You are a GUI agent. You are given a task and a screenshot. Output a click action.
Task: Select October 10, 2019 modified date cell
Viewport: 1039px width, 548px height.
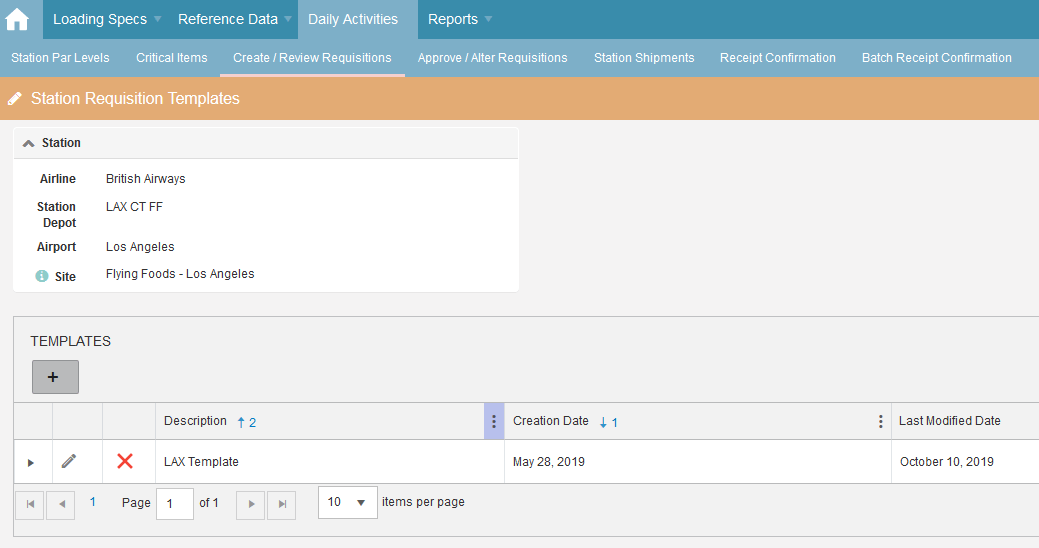pyautogui.click(x=965, y=462)
